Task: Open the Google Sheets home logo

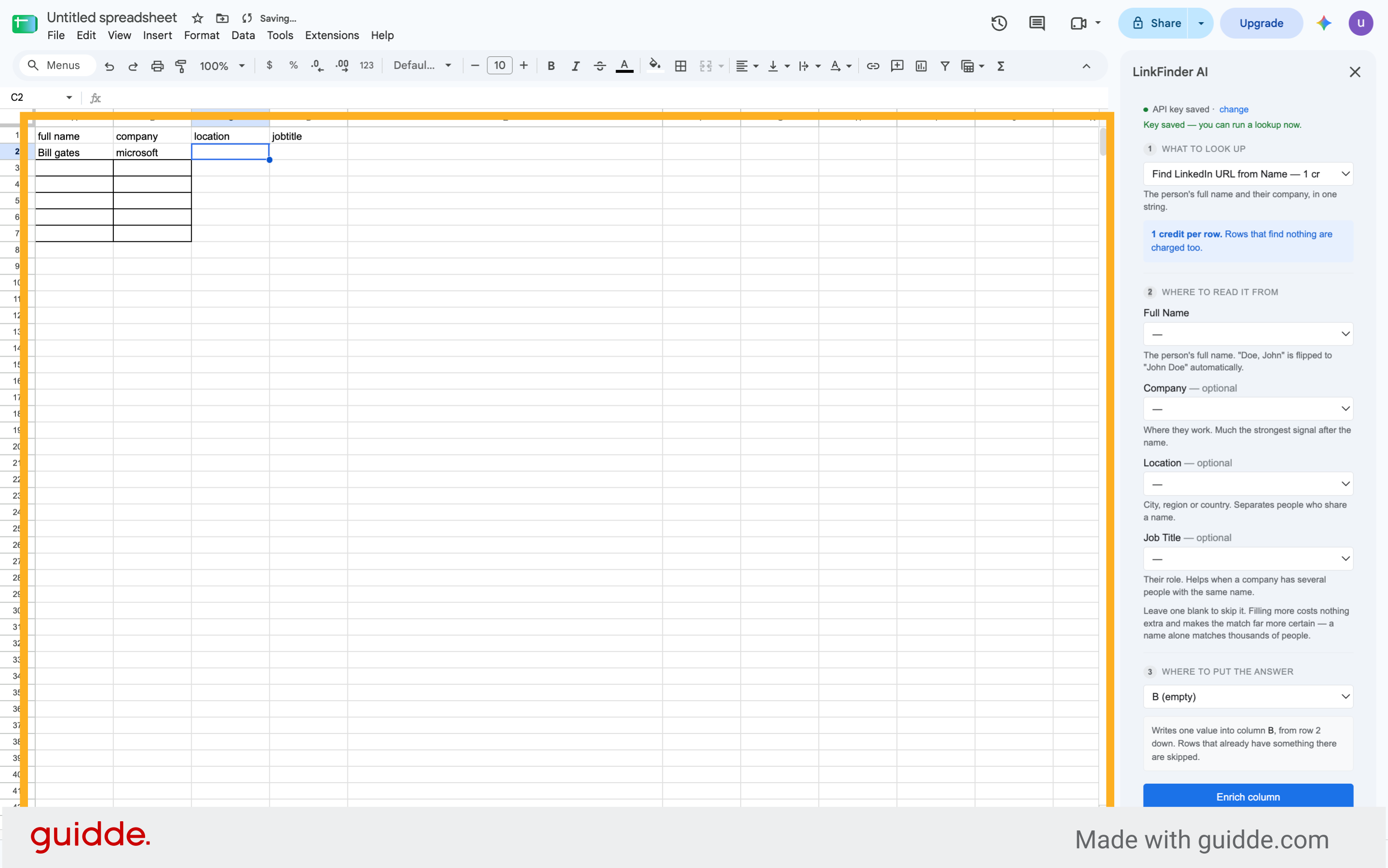Action: coord(25,24)
